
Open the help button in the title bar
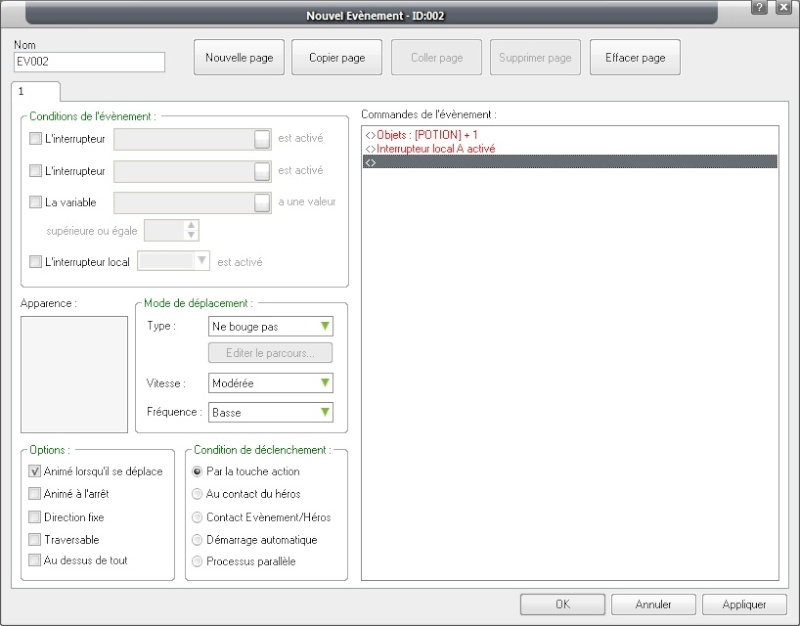pyautogui.click(x=759, y=7)
